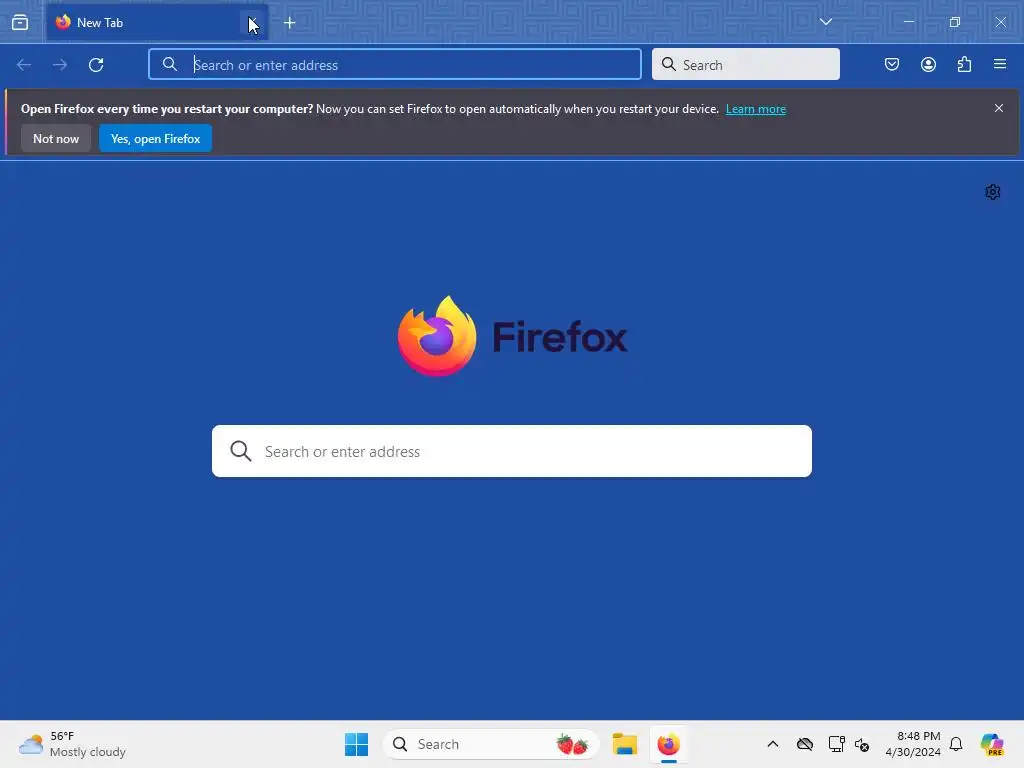Click strawberry search highlight in taskbar
The height and width of the screenshot is (768, 1024).
coord(572,744)
